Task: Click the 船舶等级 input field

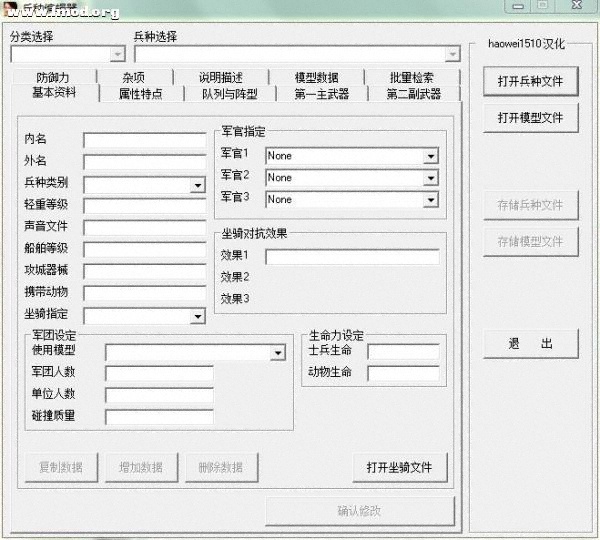Action: click(x=145, y=250)
